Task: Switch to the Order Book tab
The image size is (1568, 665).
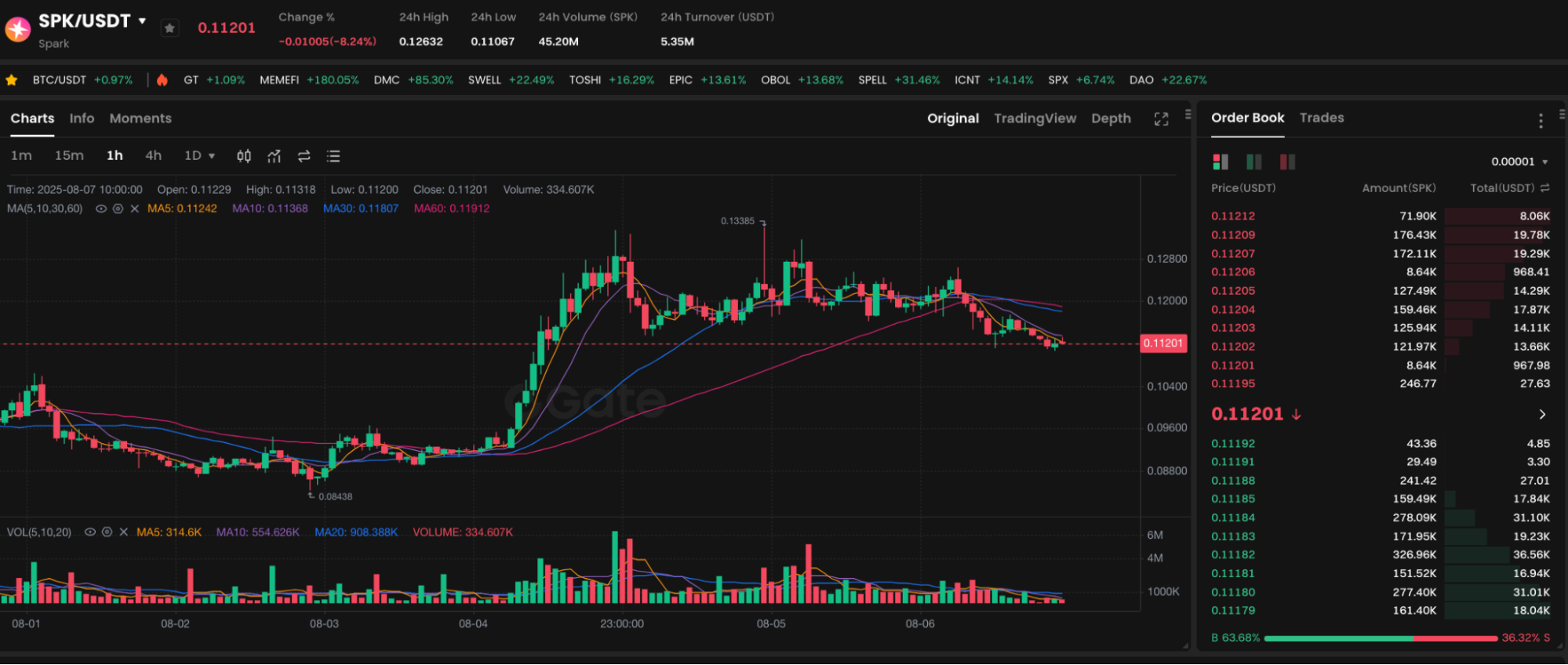Action: point(1247,118)
